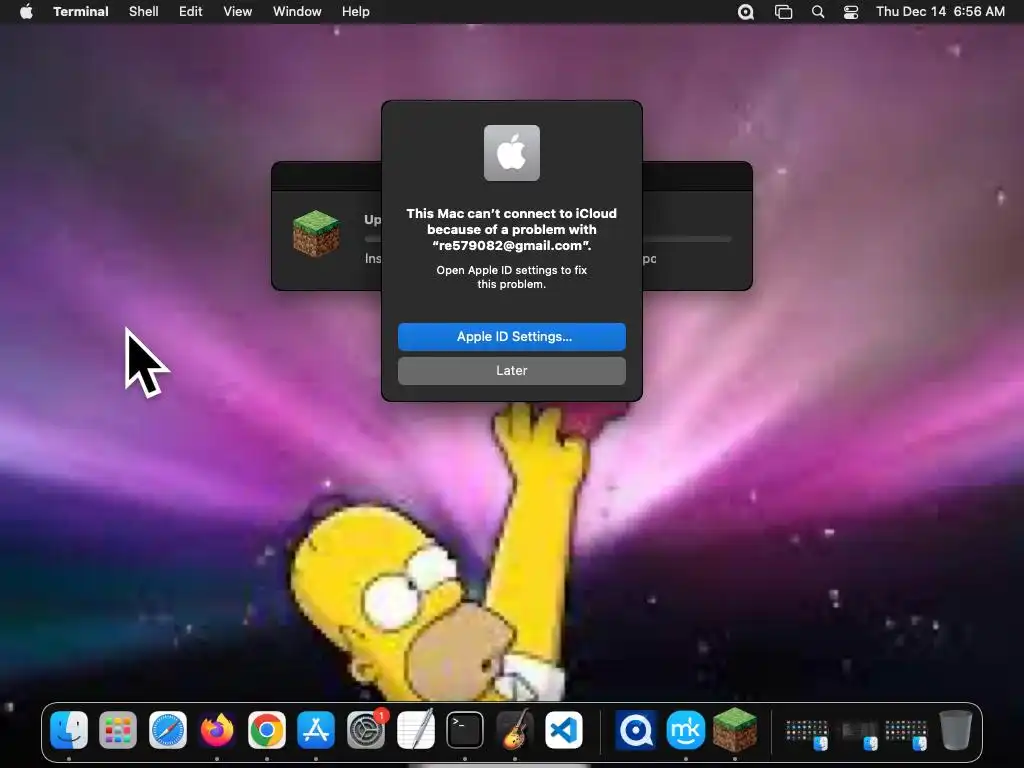Open the App Store Dock icon

coord(316,729)
